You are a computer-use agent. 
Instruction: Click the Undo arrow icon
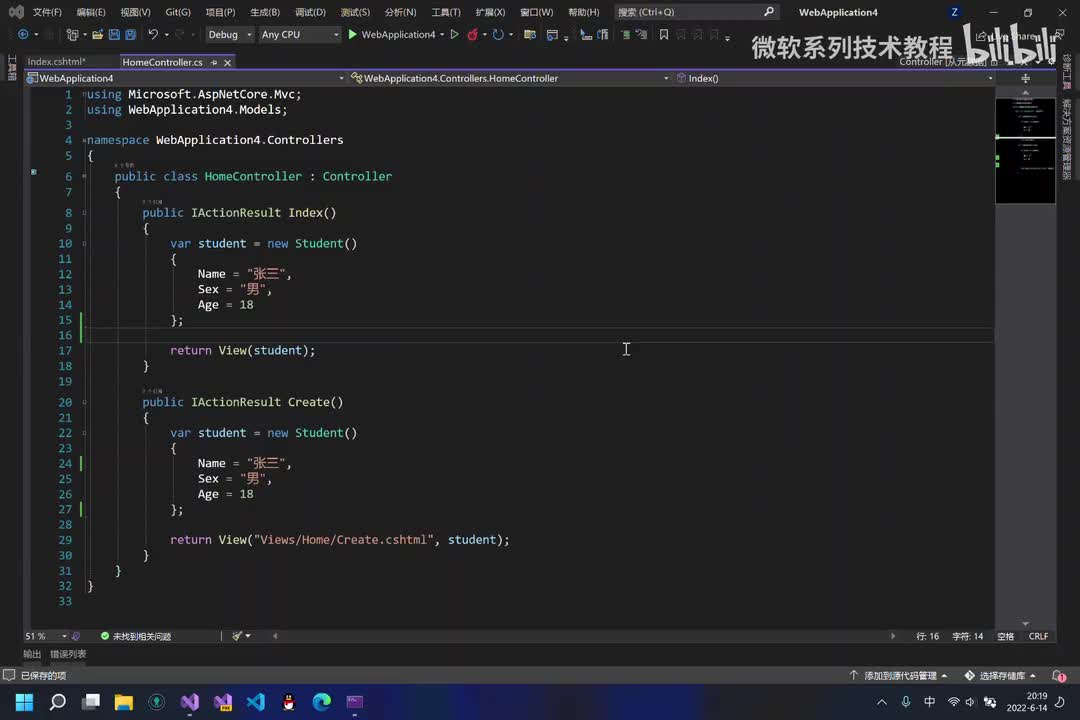153,34
